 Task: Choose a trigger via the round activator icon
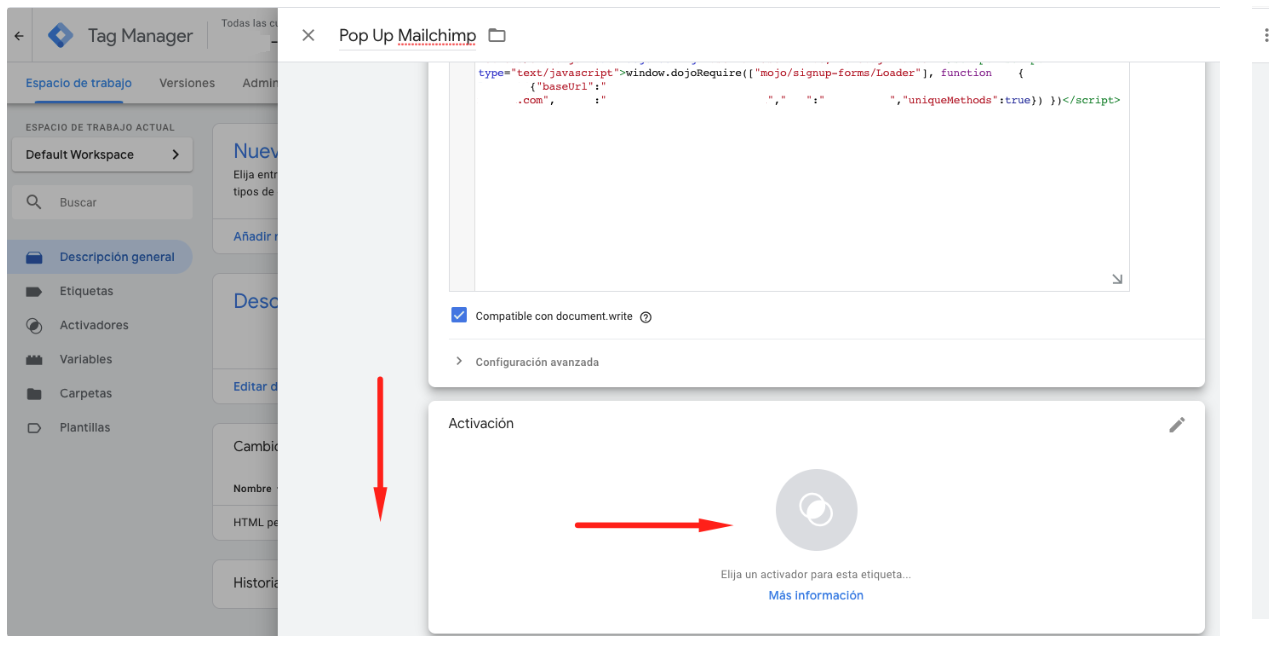point(816,510)
